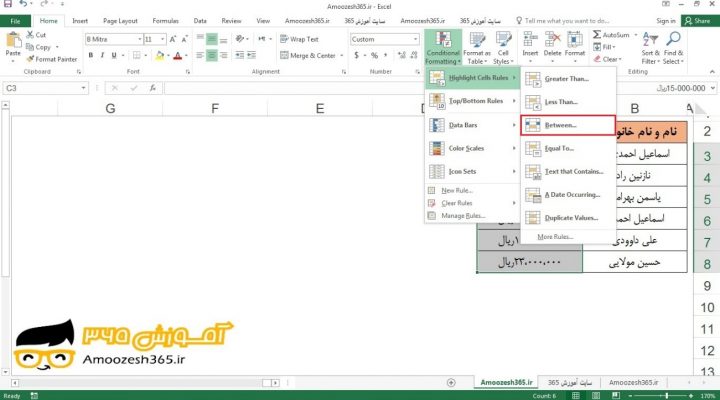Open Top/Bottom Rules submenu
Screen dimensions: 720x400
click(x=472, y=101)
